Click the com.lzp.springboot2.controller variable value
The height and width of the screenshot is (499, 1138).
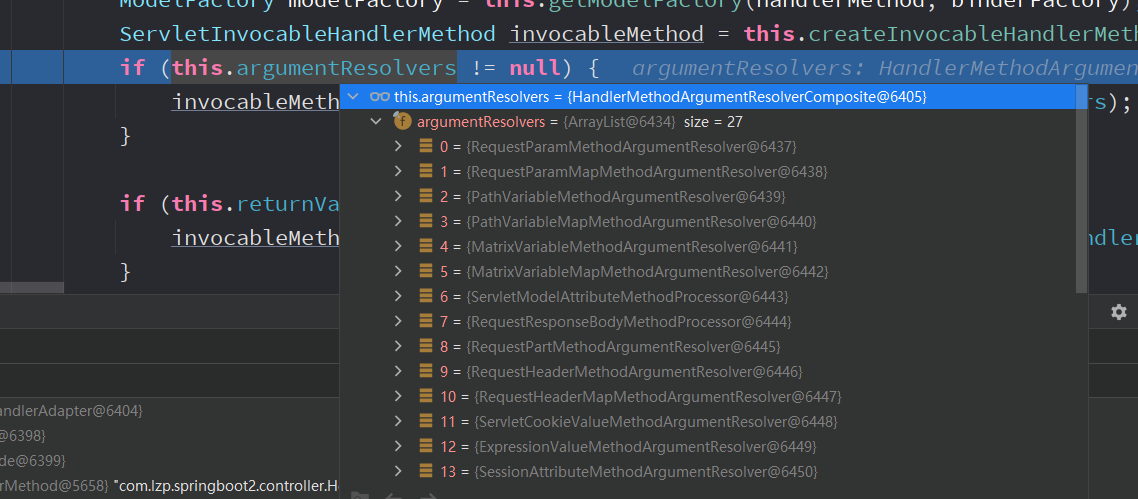click(x=226, y=484)
